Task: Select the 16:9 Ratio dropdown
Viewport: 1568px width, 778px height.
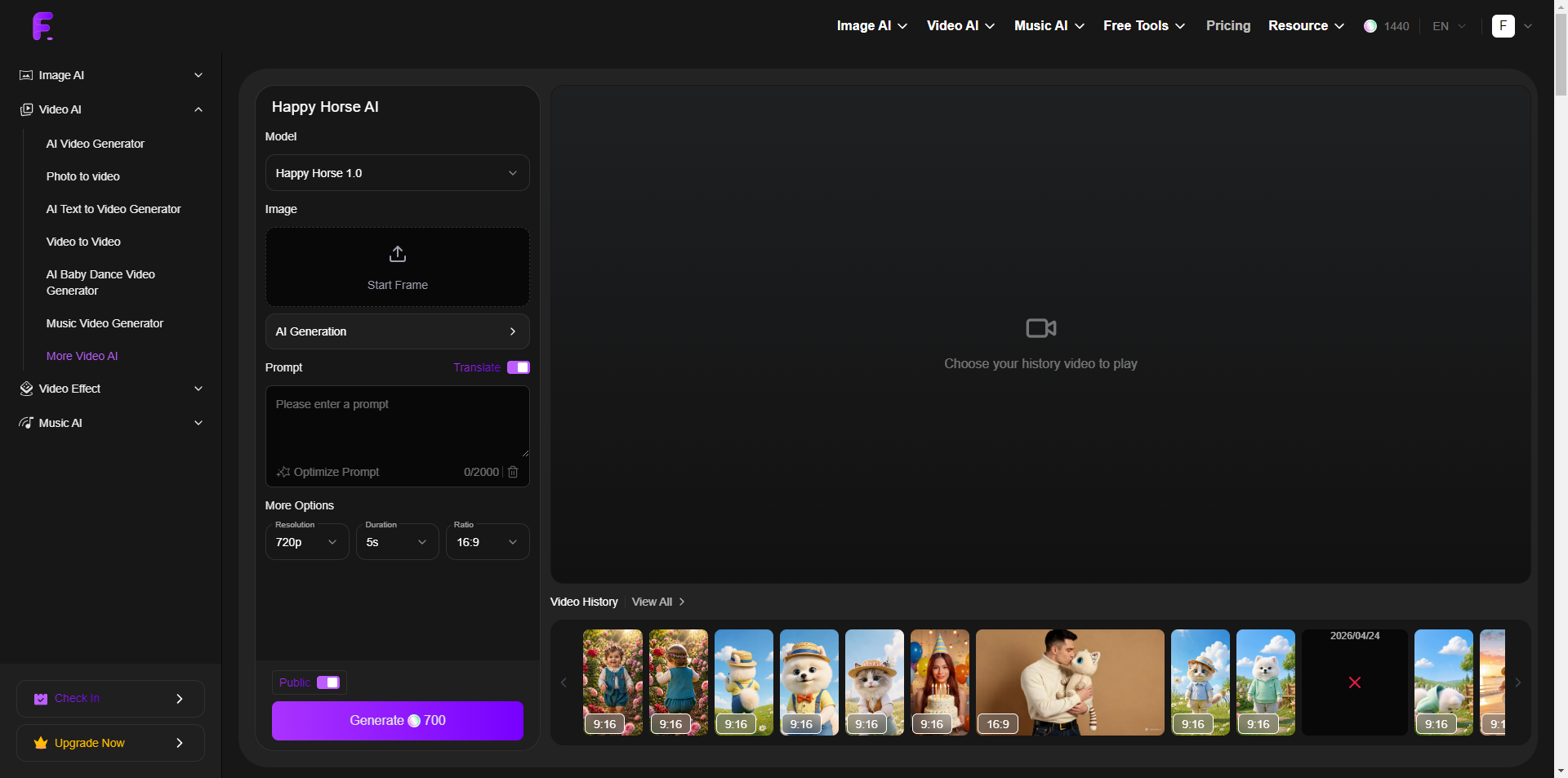Action: point(488,542)
